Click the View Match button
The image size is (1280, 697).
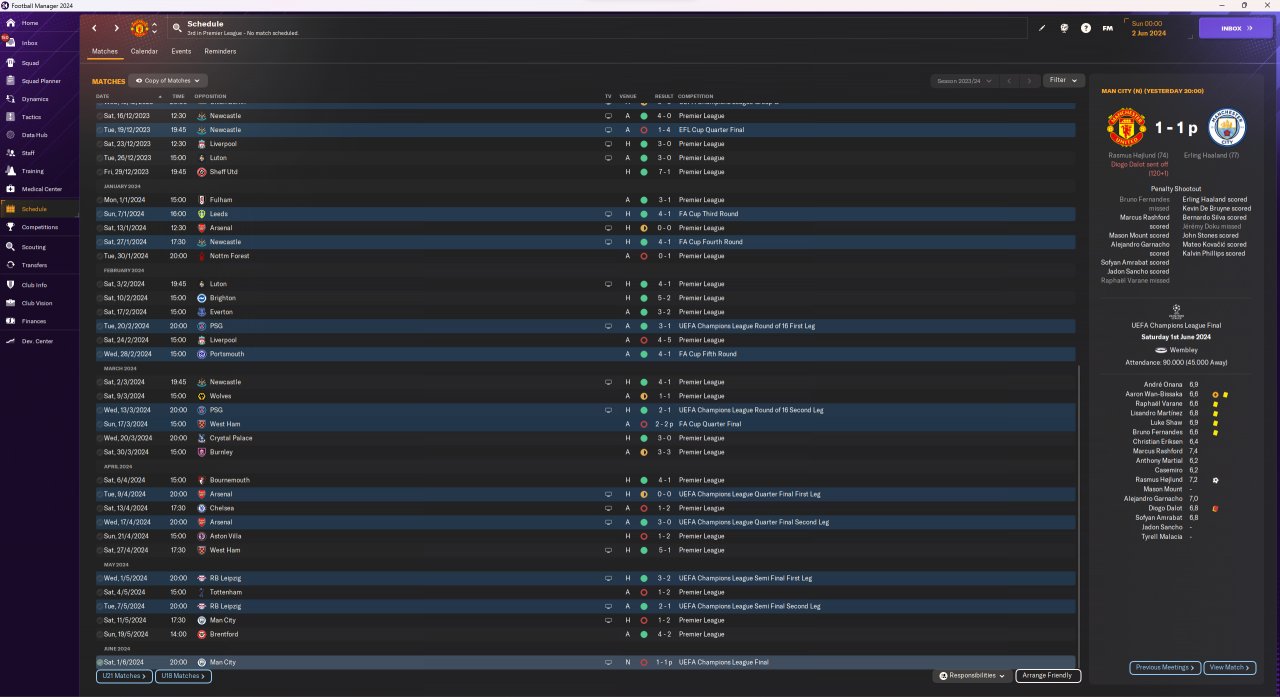1230,667
